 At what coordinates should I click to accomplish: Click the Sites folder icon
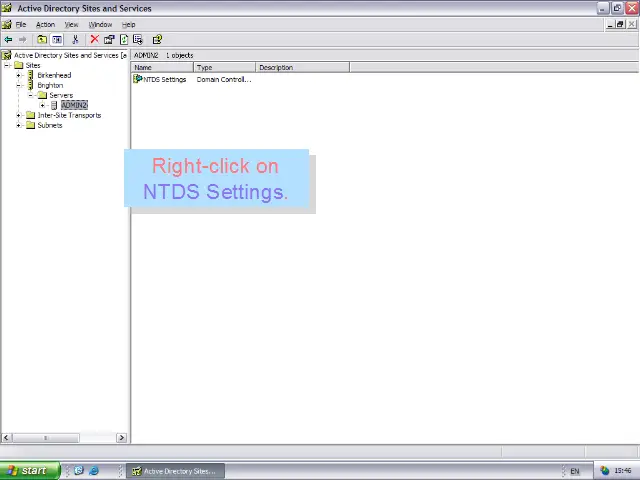19,65
